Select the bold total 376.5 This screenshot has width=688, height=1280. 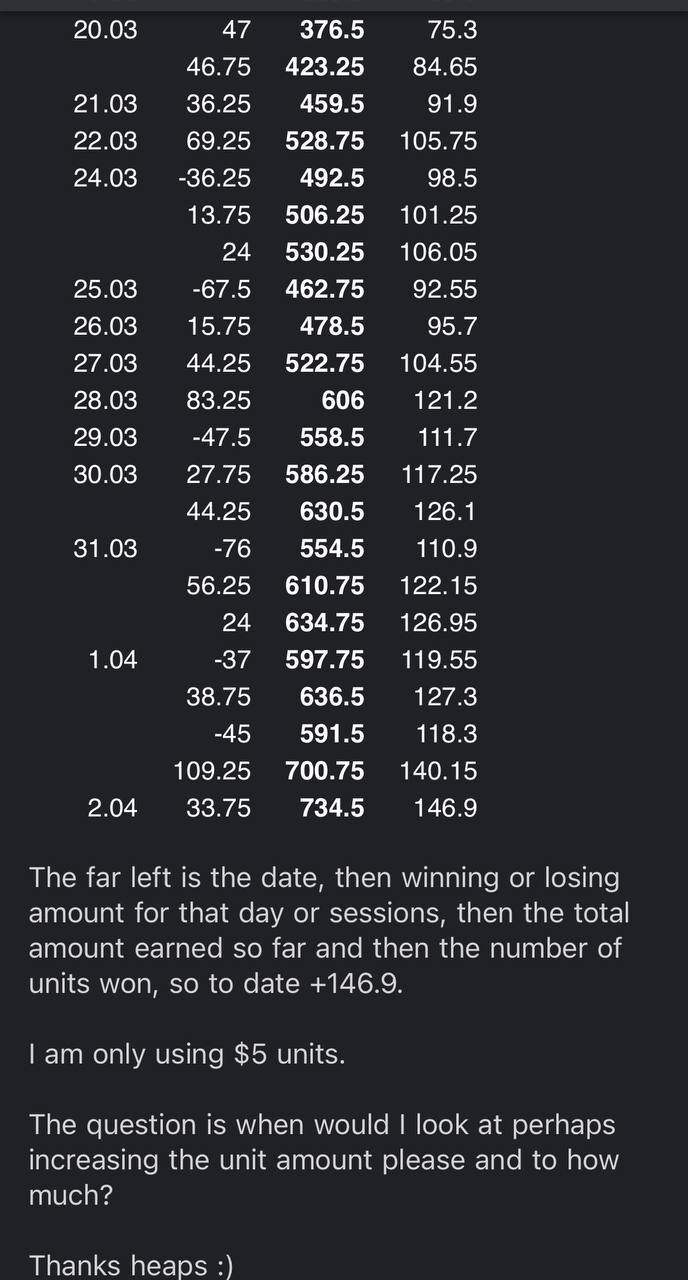pos(332,31)
